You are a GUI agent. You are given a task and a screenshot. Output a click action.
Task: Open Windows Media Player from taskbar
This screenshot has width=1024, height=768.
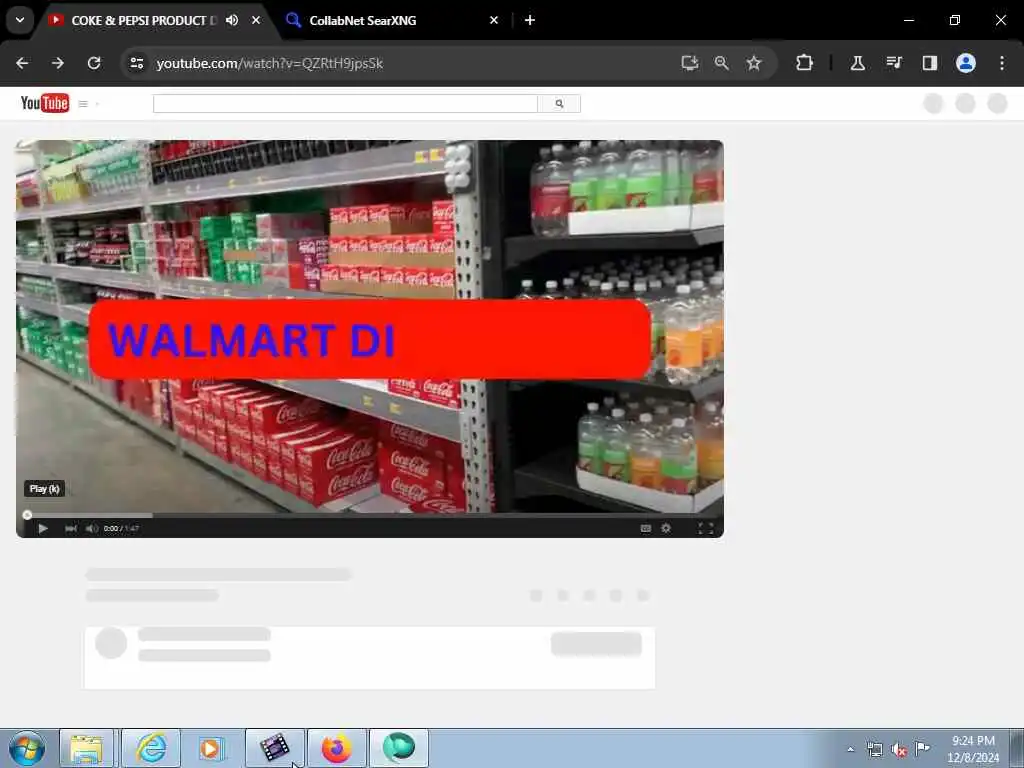pyautogui.click(x=211, y=748)
